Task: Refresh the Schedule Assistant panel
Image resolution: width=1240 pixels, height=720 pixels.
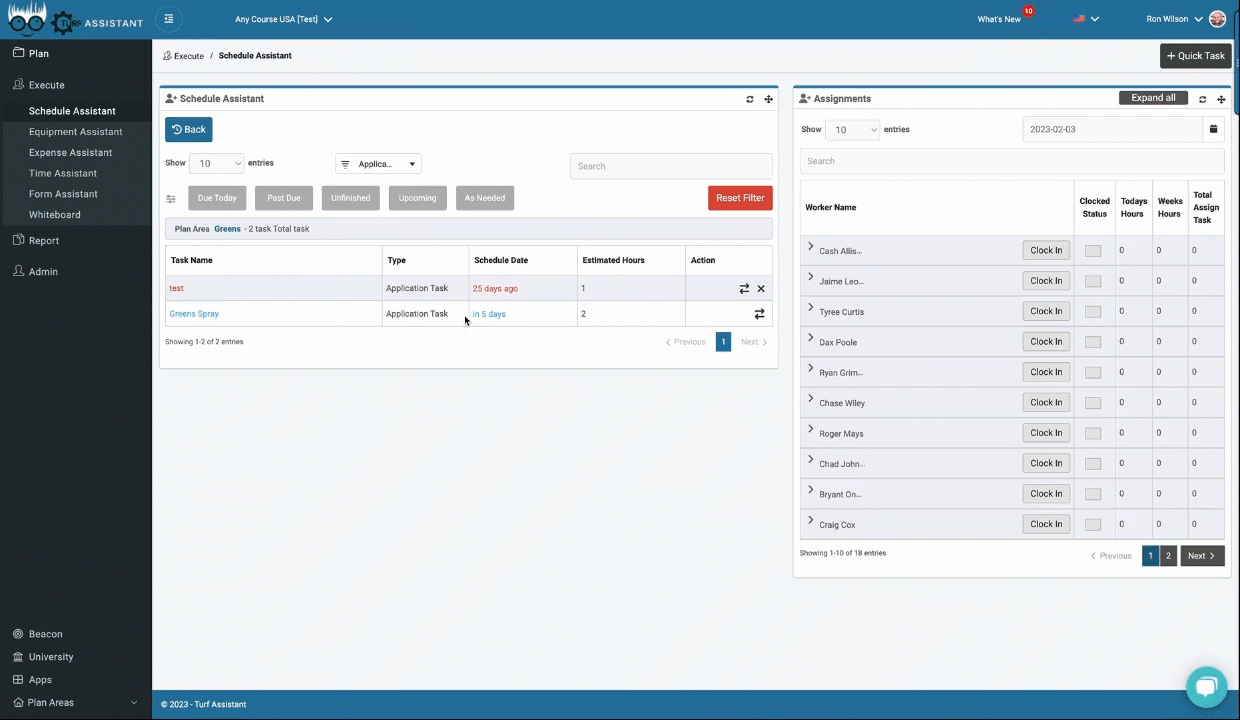Action: click(x=749, y=98)
